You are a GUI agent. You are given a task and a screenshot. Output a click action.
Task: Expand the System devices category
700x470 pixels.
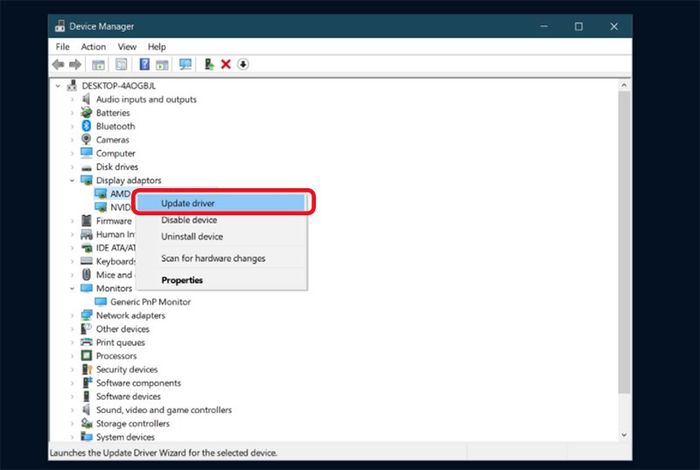(72, 437)
